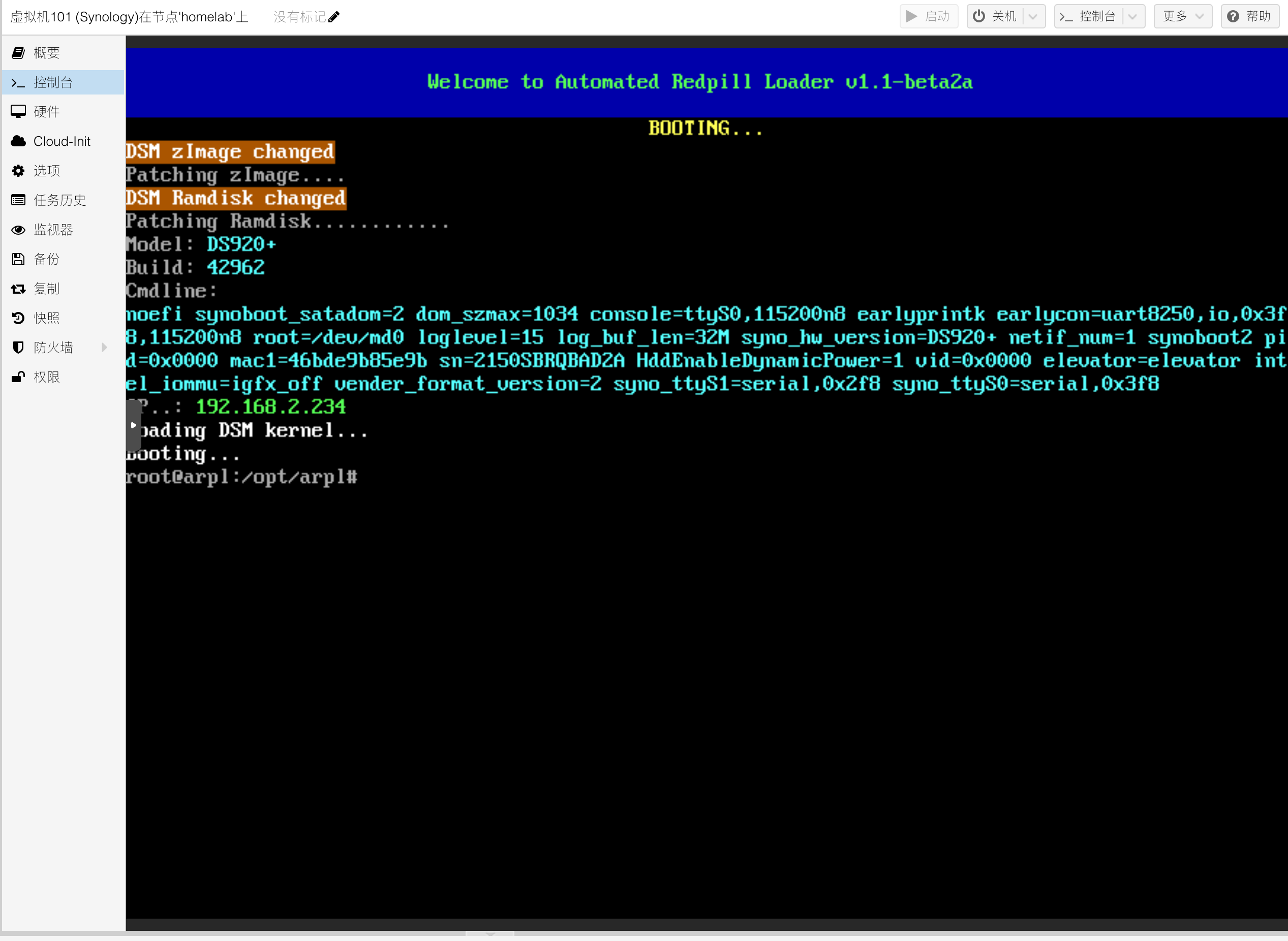Click the DSM Ramdisk changed line

click(x=236, y=199)
